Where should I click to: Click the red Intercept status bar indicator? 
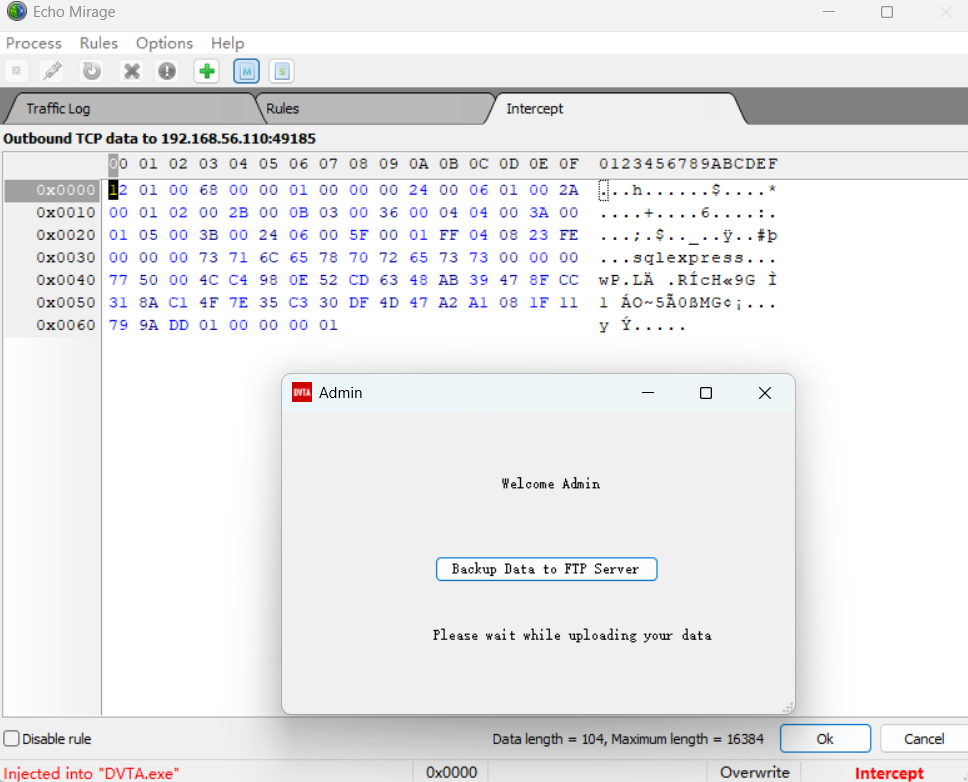889,773
